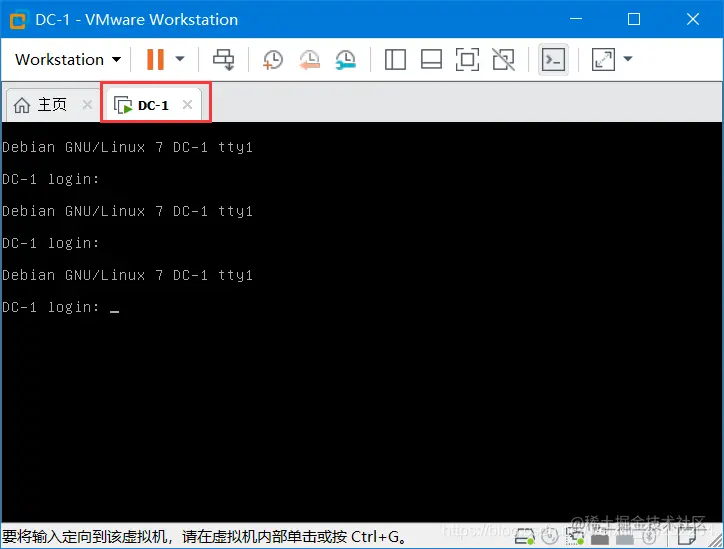Image resolution: width=724 pixels, height=549 pixels.
Task: Close the 主页 home tab
Action: click(x=87, y=105)
